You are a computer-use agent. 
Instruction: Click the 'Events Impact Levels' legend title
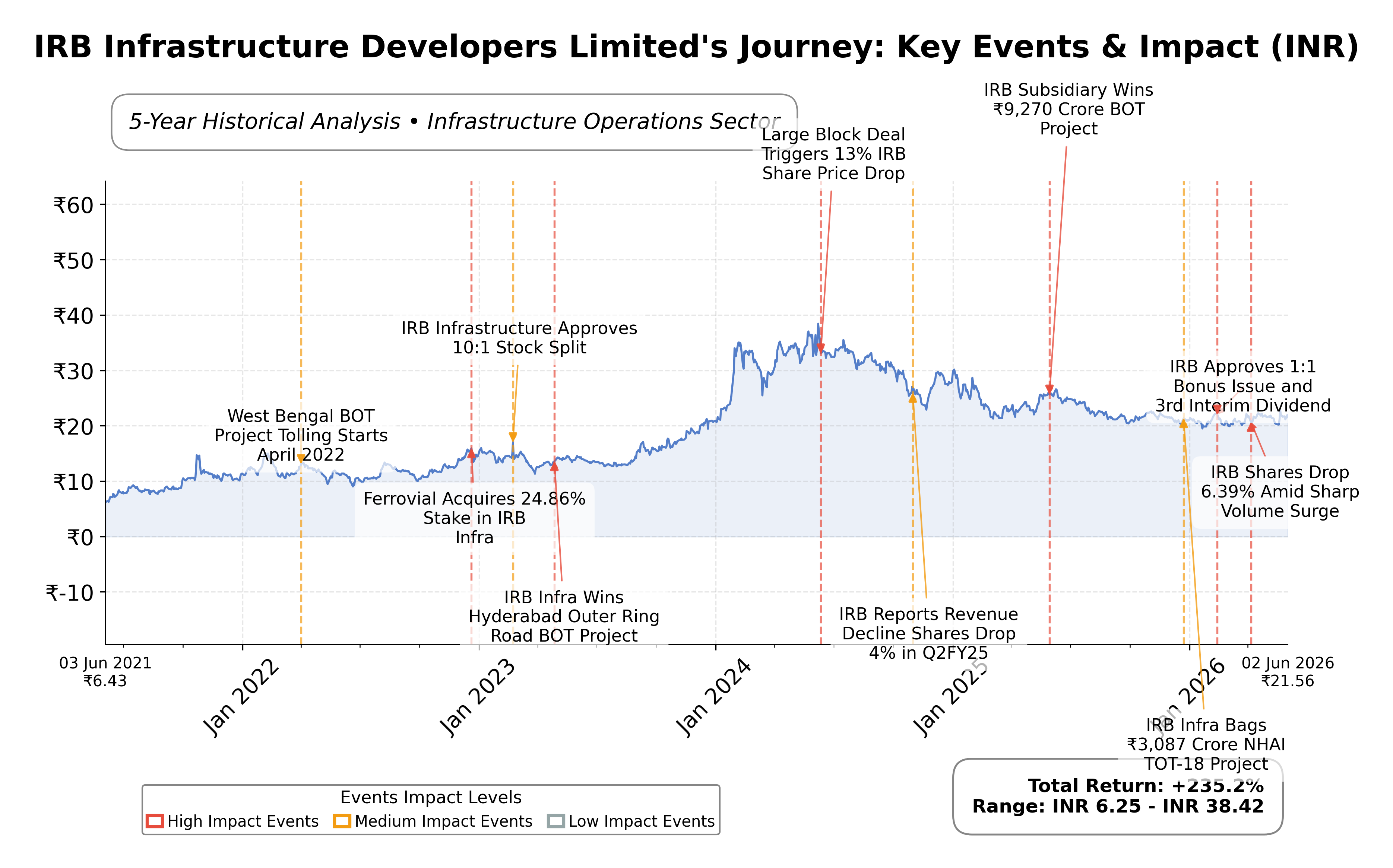[431, 797]
